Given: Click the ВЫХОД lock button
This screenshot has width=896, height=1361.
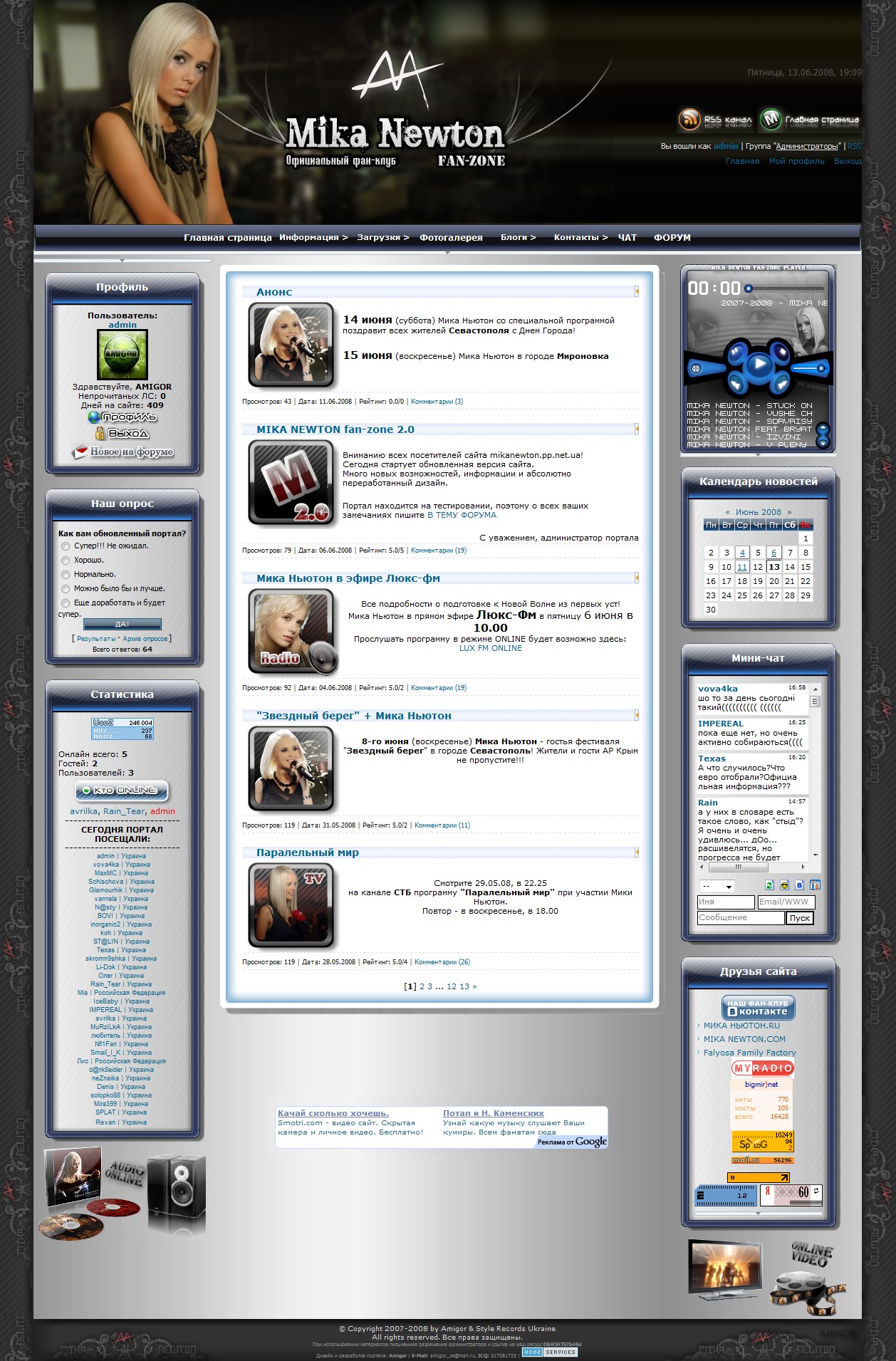Looking at the screenshot, I should click(123, 433).
